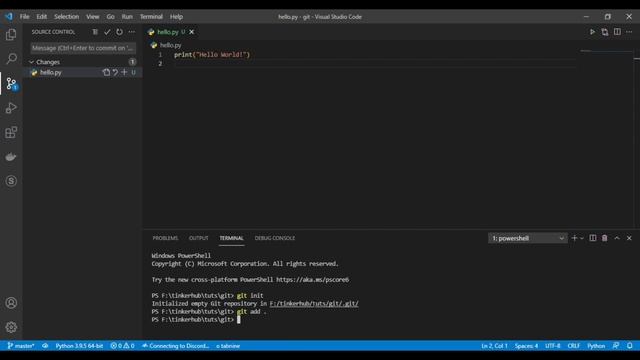640x360 pixels.
Task: Open the Extensions view
Action: 11,132
